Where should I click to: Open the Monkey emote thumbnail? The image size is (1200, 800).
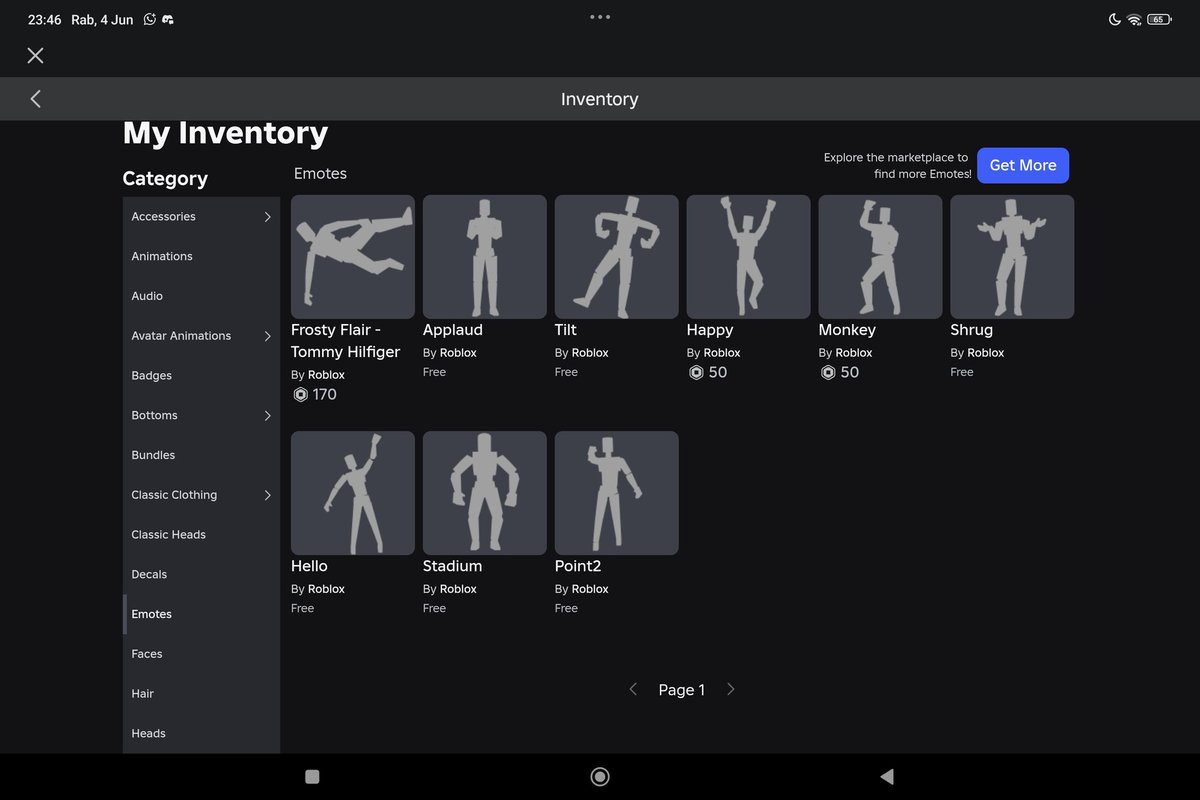881,257
